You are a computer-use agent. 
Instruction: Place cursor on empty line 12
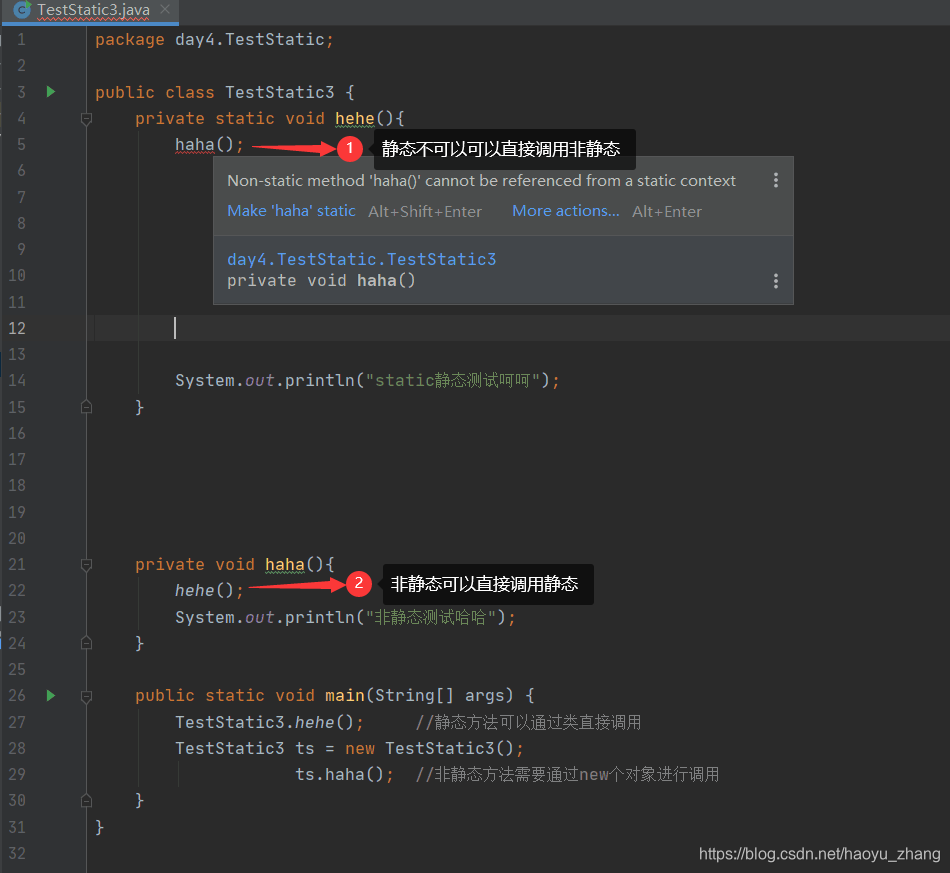point(521,328)
